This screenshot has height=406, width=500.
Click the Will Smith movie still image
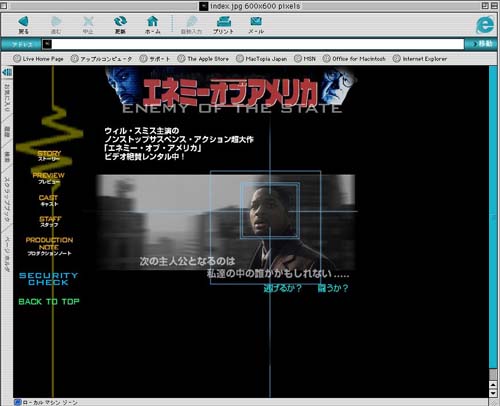(226, 222)
